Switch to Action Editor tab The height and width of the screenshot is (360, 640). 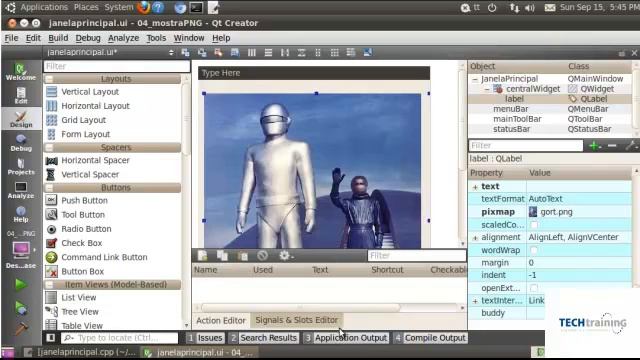click(x=221, y=320)
